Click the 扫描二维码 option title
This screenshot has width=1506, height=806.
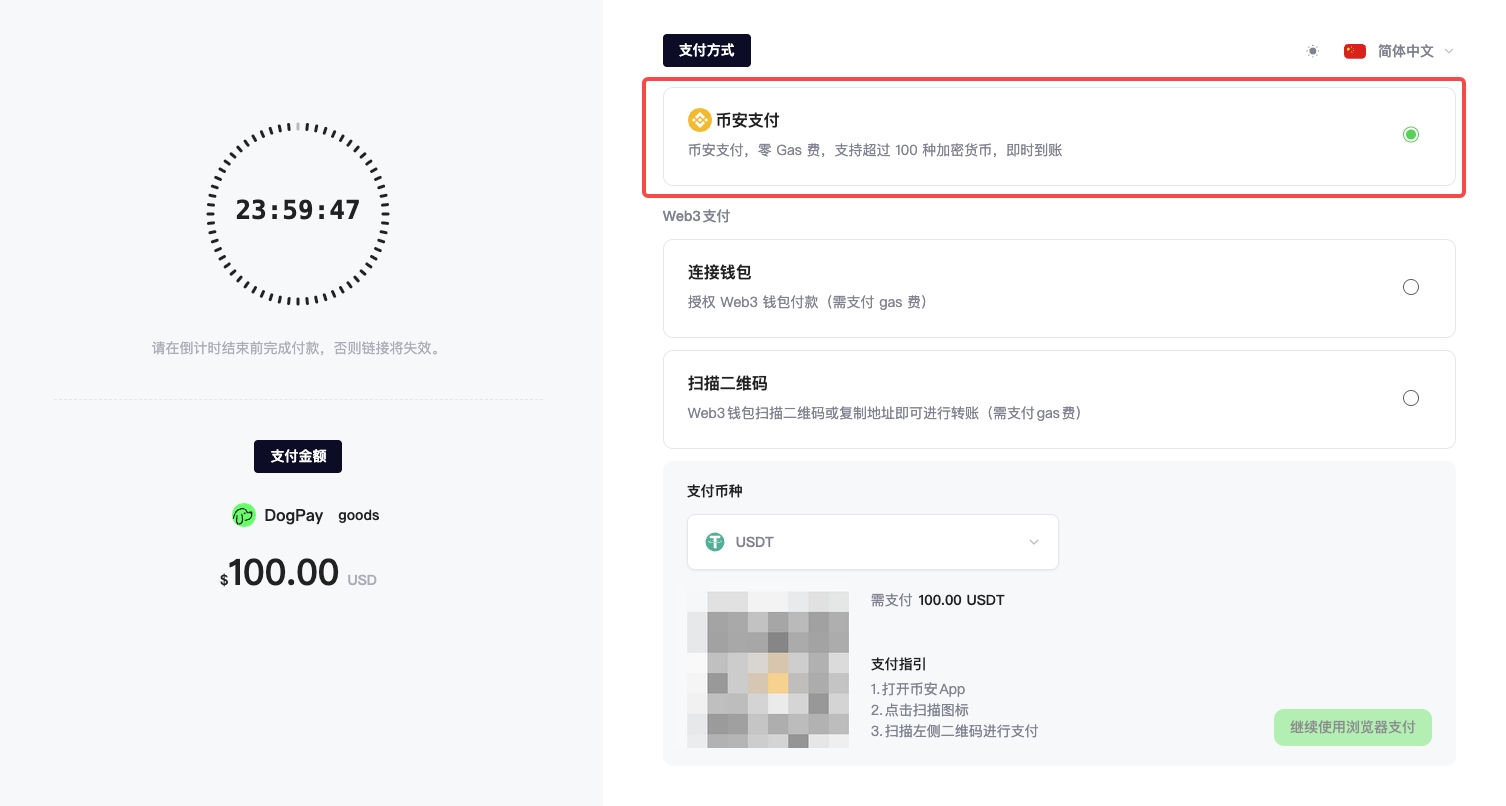(727, 383)
